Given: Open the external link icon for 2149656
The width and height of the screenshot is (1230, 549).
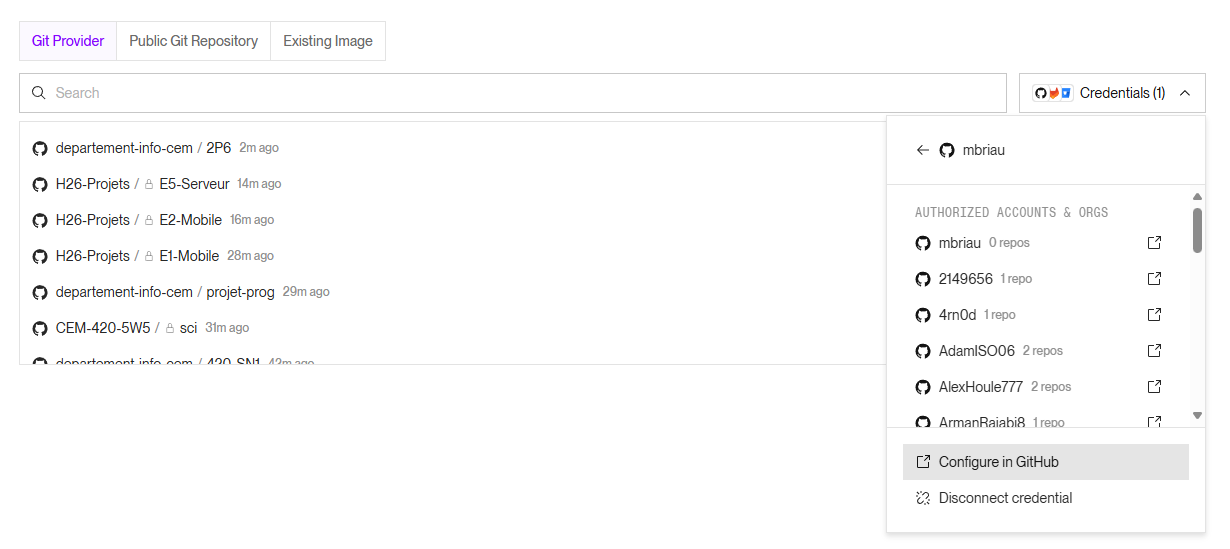Looking at the screenshot, I should click(1154, 279).
